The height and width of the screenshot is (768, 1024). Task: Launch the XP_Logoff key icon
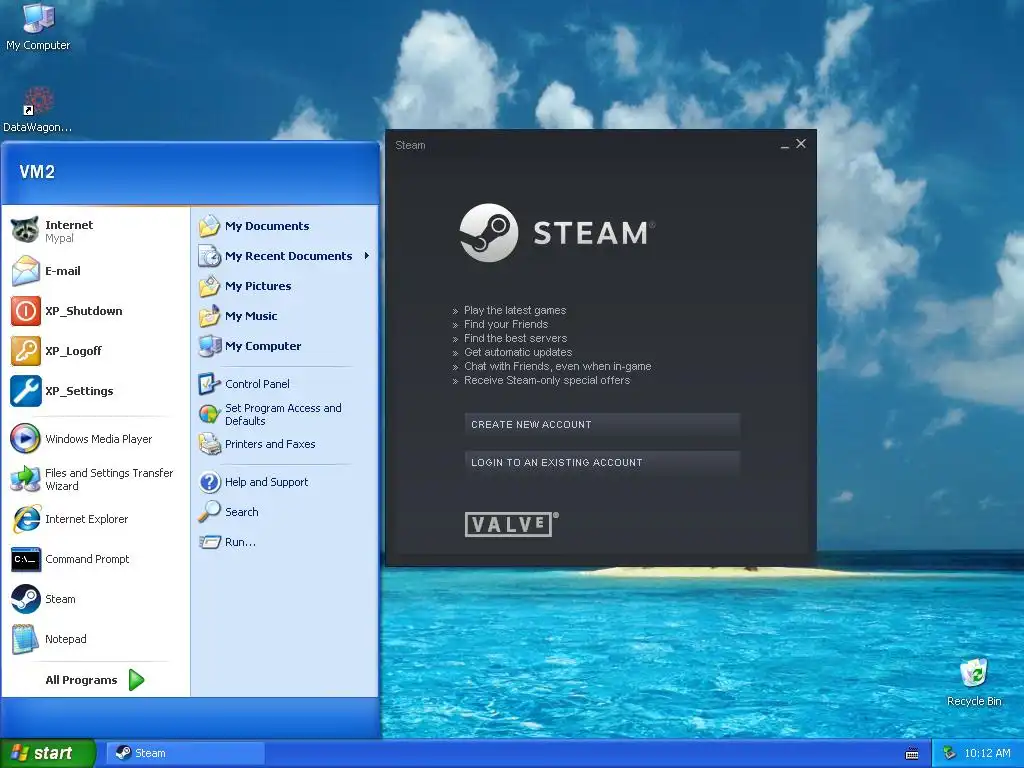pos(25,351)
